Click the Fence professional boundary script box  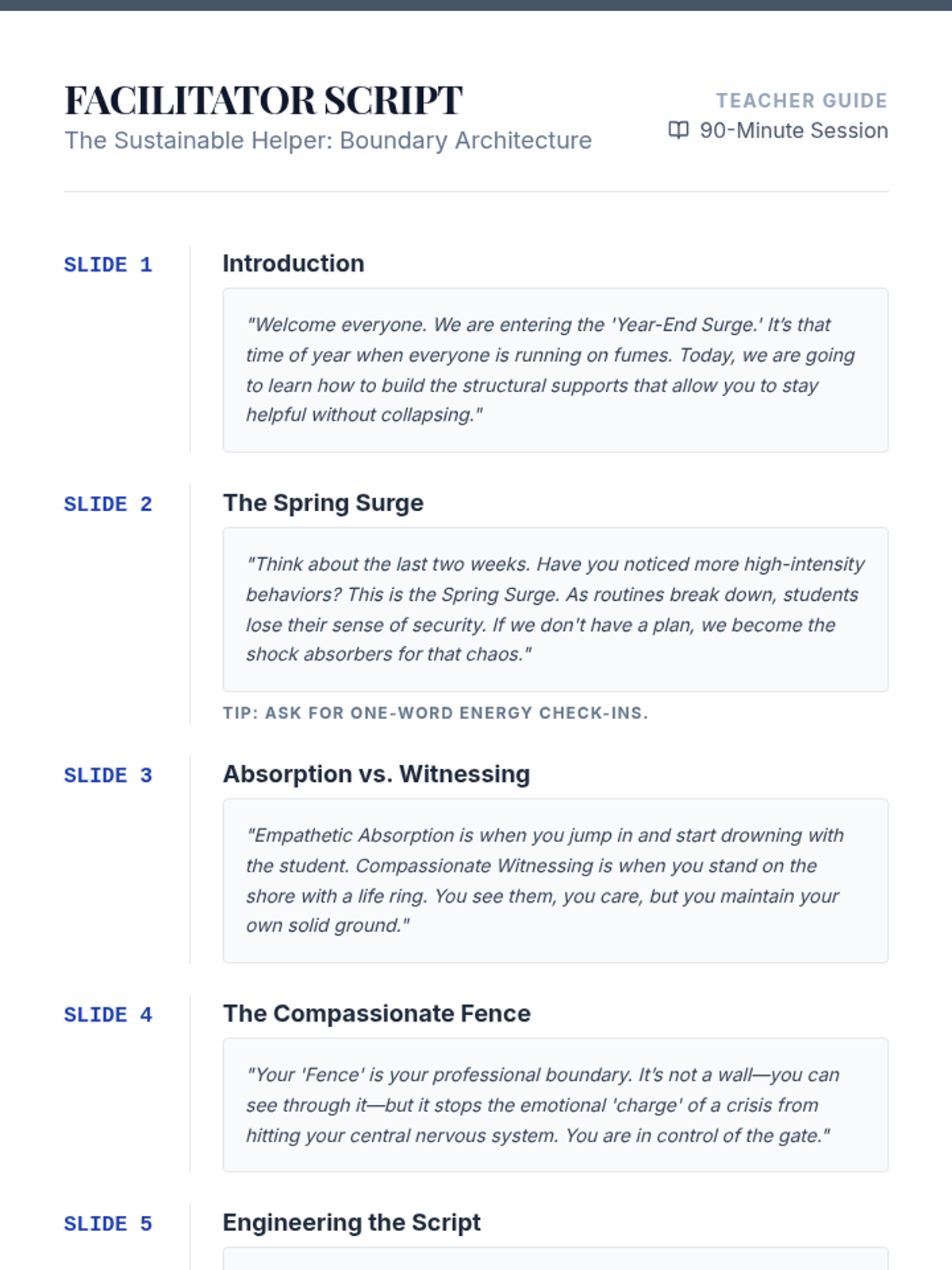pyautogui.click(x=555, y=1105)
